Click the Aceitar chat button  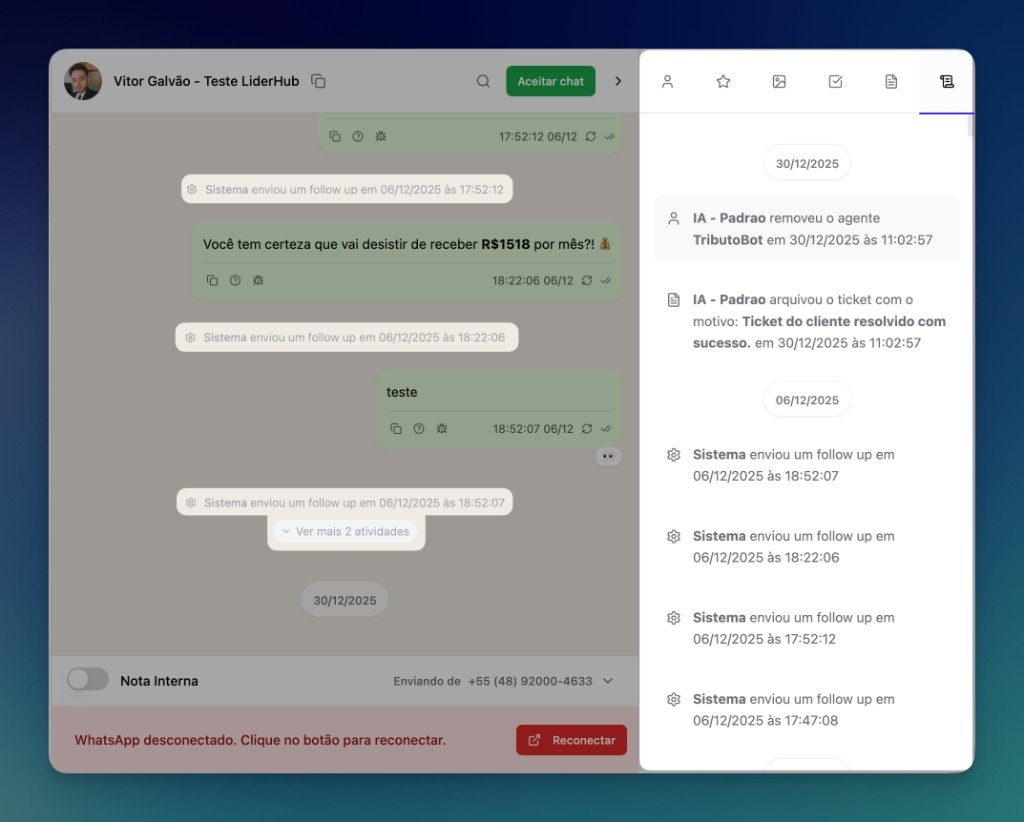[x=550, y=81]
